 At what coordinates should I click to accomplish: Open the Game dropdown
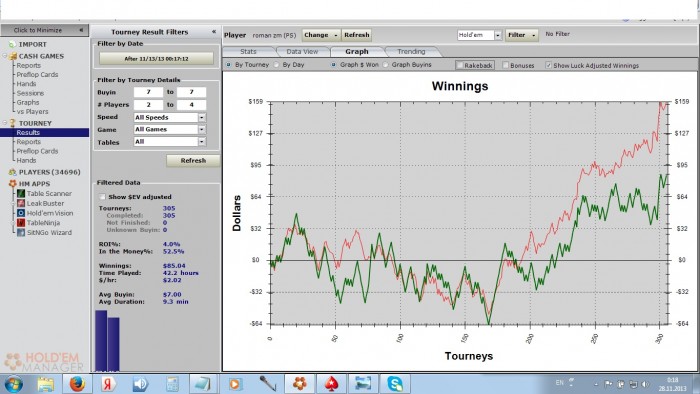[202, 129]
